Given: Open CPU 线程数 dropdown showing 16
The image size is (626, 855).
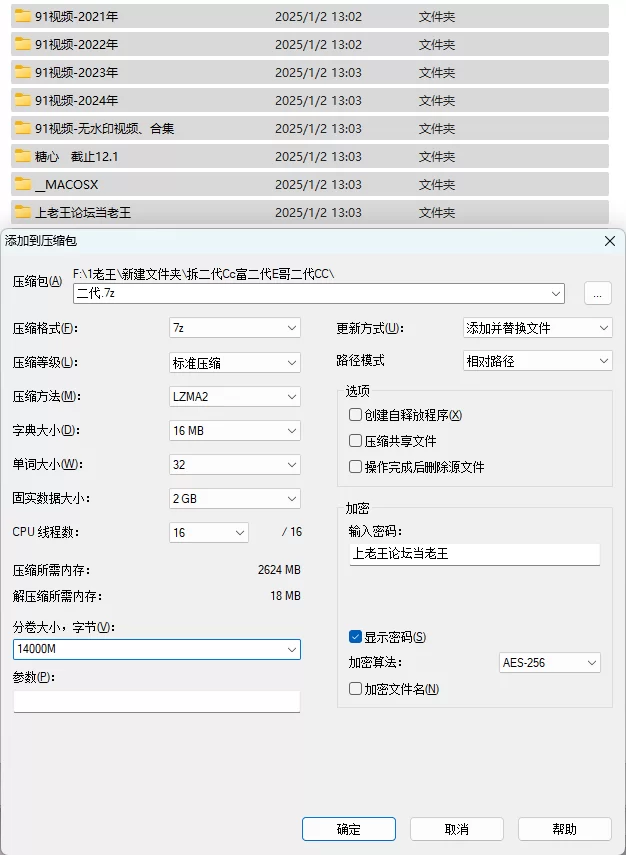Looking at the screenshot, I should pyautogui.click(x=209, y=533).
